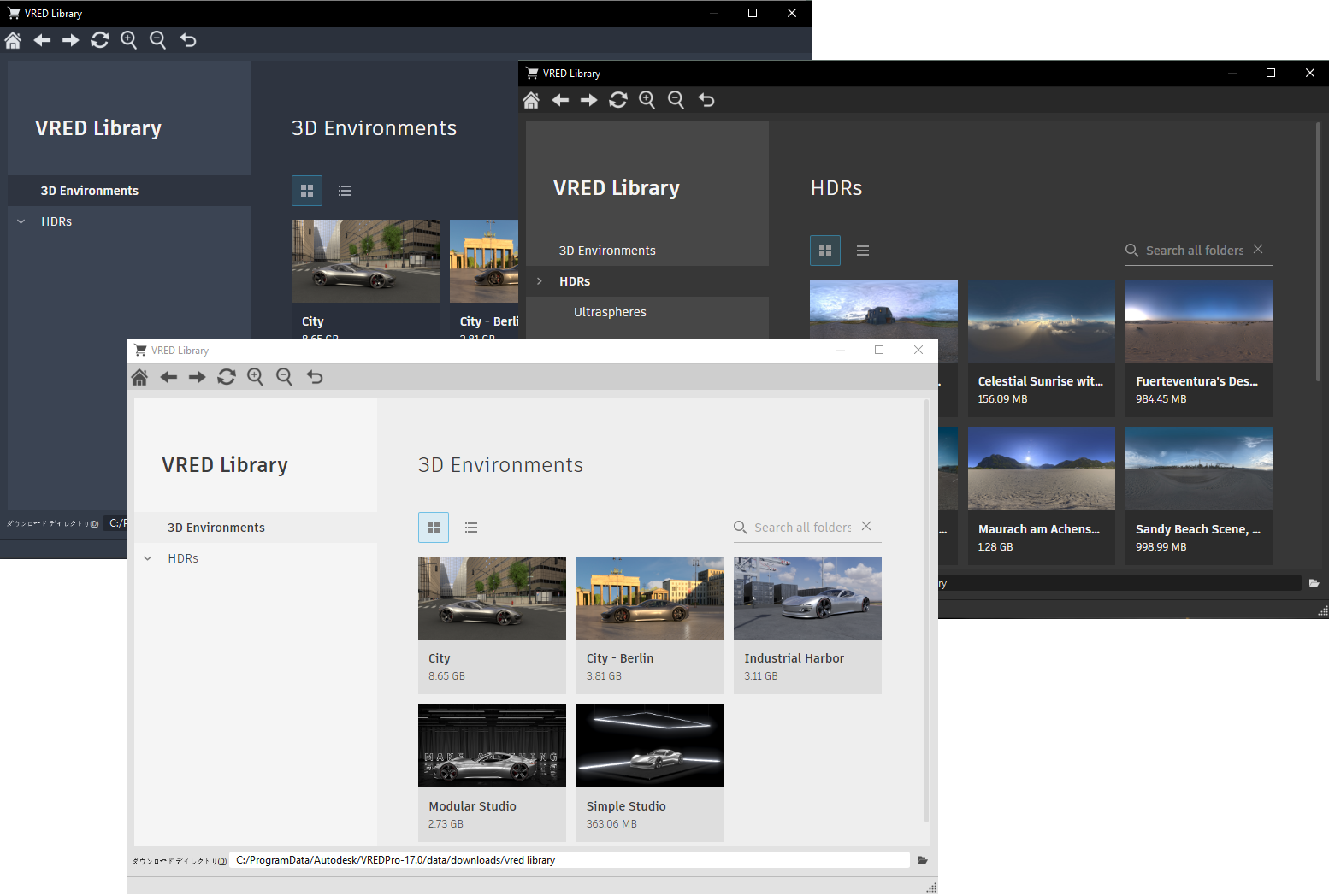Click vertical scrollbar in dark HDRs window
The image size is (1329, 896).
click(1318, 251)
